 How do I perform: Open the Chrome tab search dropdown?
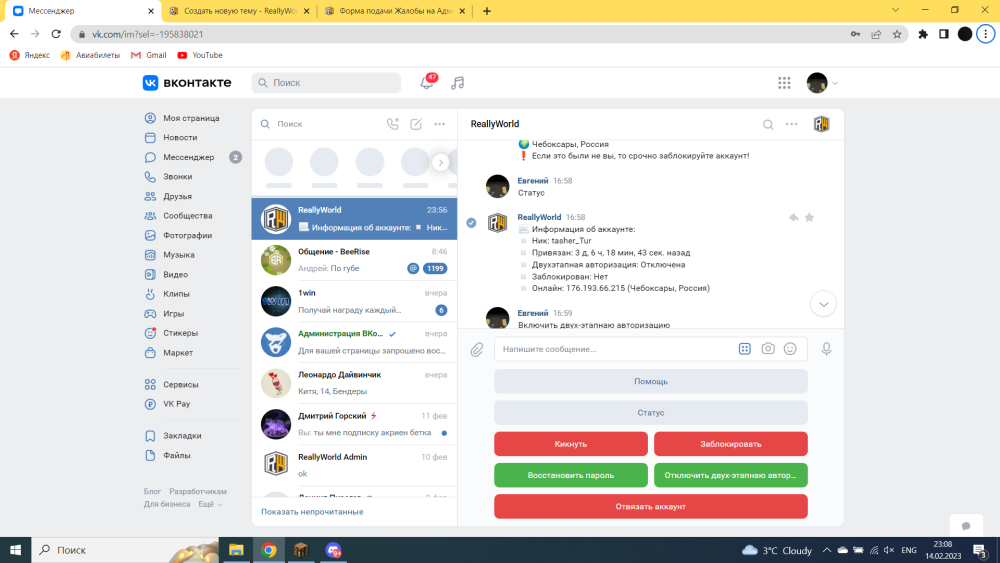pos(895,10)
